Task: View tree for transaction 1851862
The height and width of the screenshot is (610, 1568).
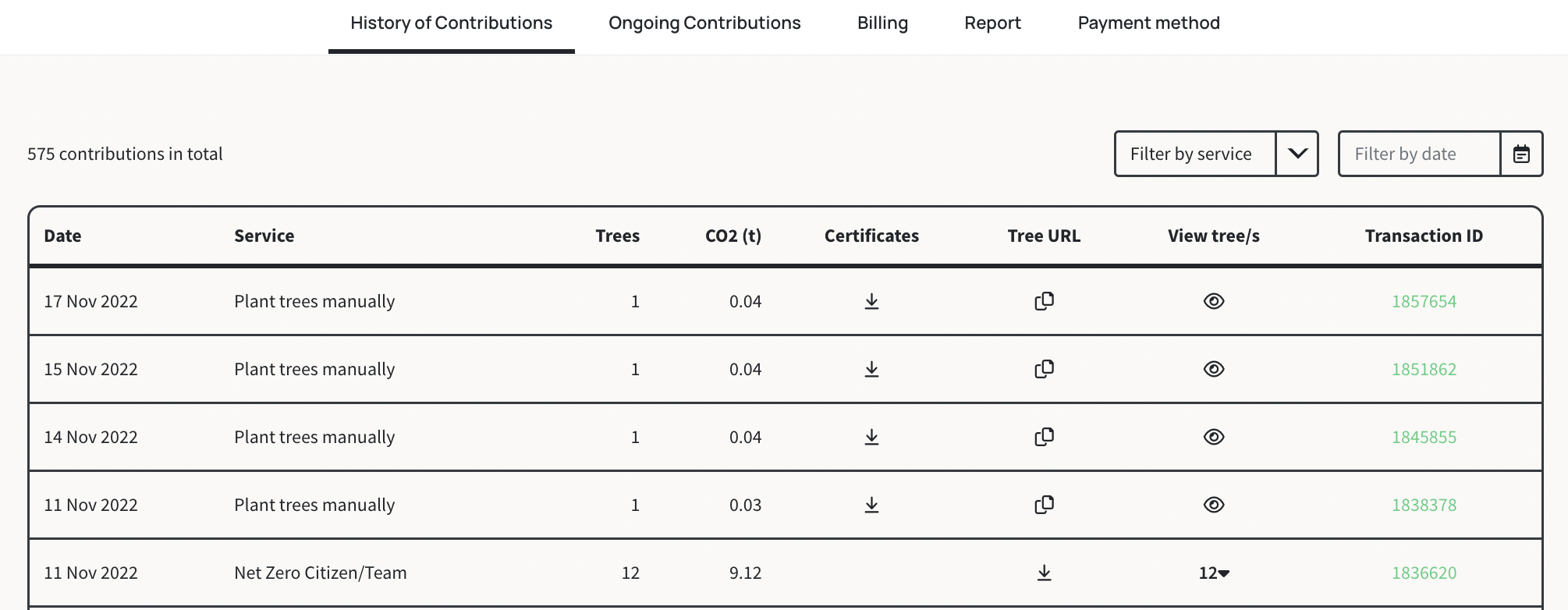Action: (1214, 369)
